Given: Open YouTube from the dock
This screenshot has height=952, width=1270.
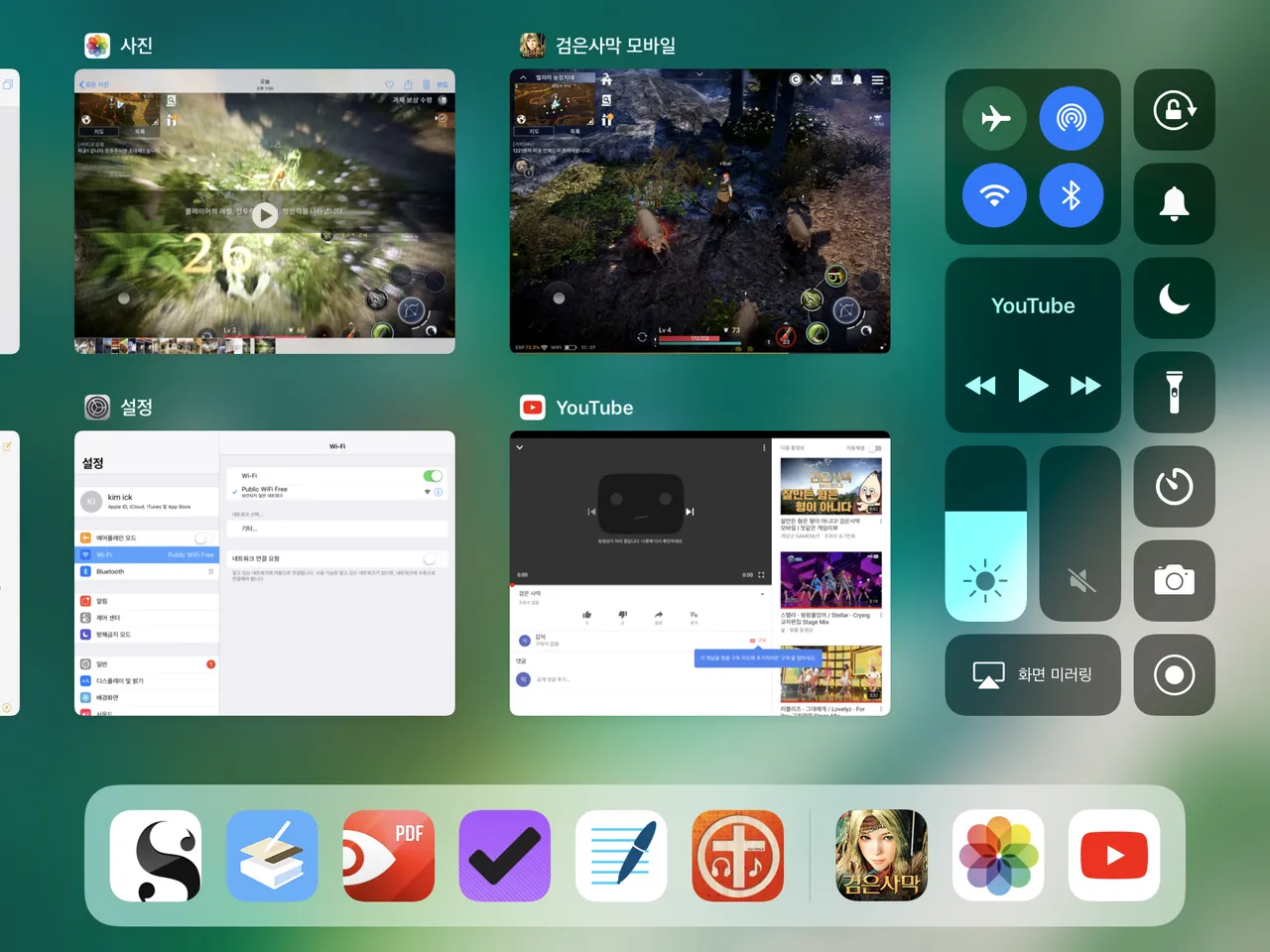Looking at the screenshot, I should click(x=1114, y=856).
